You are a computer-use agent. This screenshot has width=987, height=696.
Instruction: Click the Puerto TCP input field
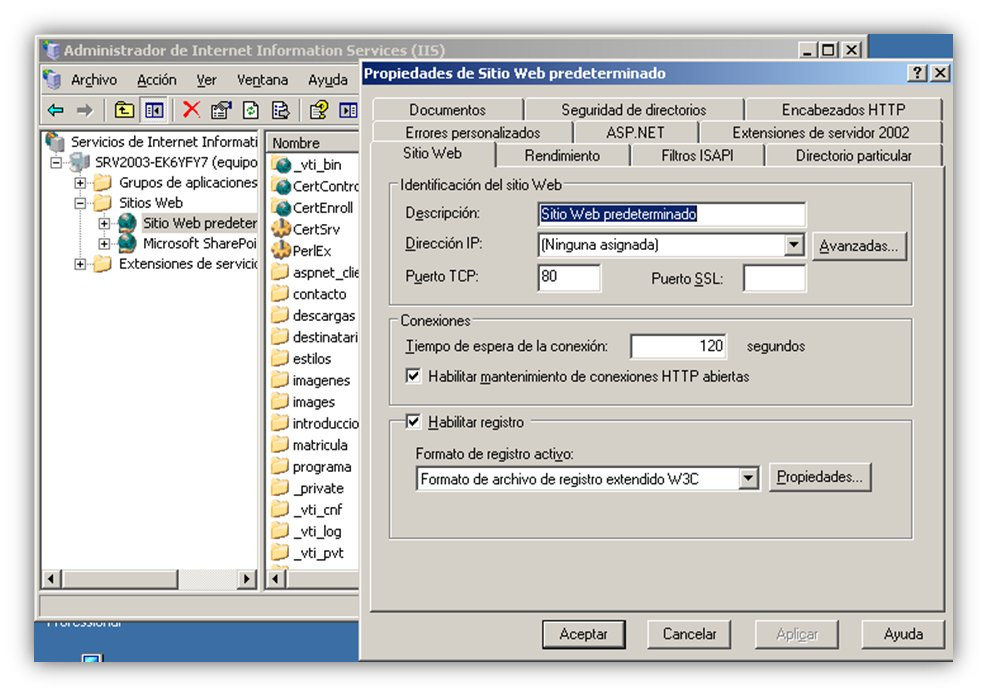pos(569,278)
